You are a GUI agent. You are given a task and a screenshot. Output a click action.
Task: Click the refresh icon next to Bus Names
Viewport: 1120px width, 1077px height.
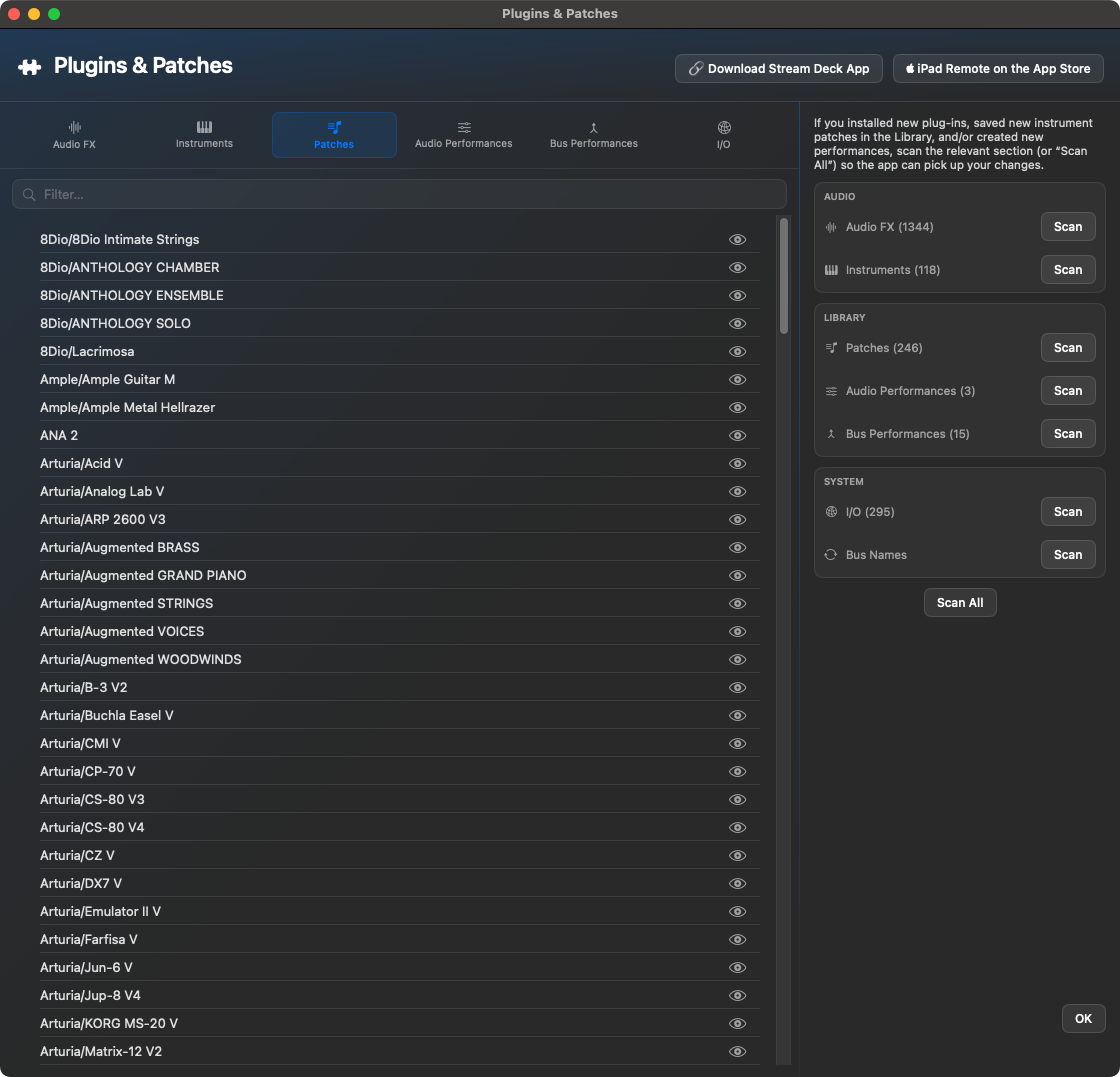pos(831,555)
